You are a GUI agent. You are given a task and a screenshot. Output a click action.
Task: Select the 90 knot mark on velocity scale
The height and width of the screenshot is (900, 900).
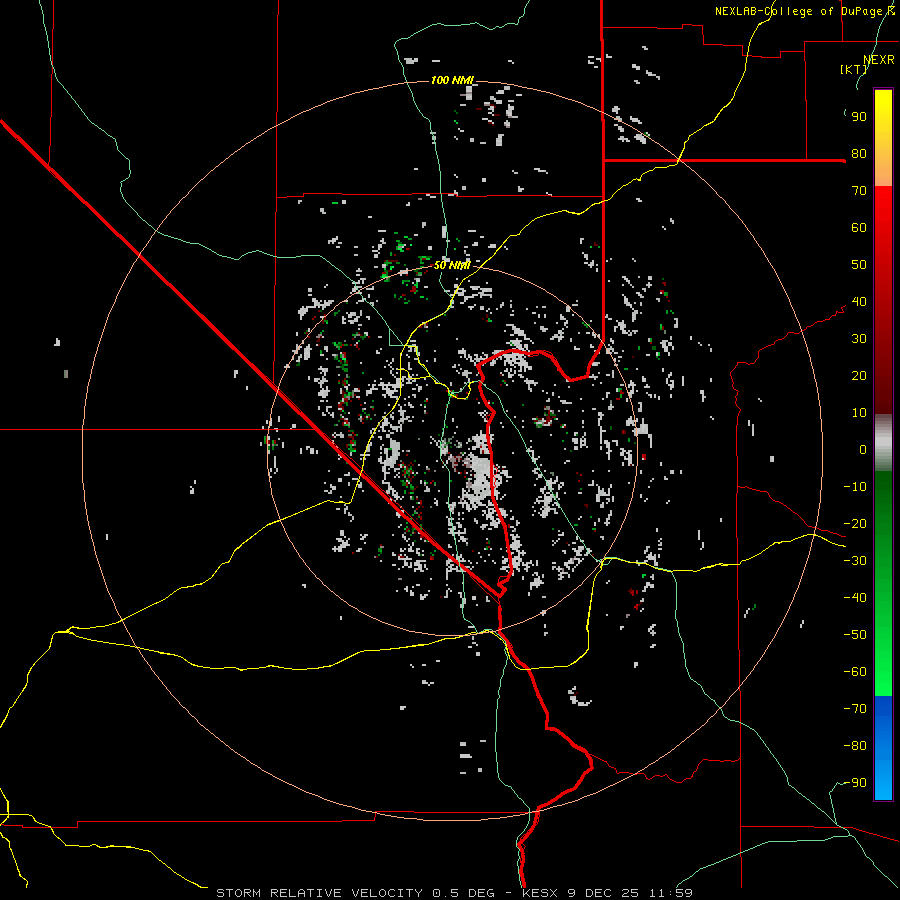coord(859,117)
